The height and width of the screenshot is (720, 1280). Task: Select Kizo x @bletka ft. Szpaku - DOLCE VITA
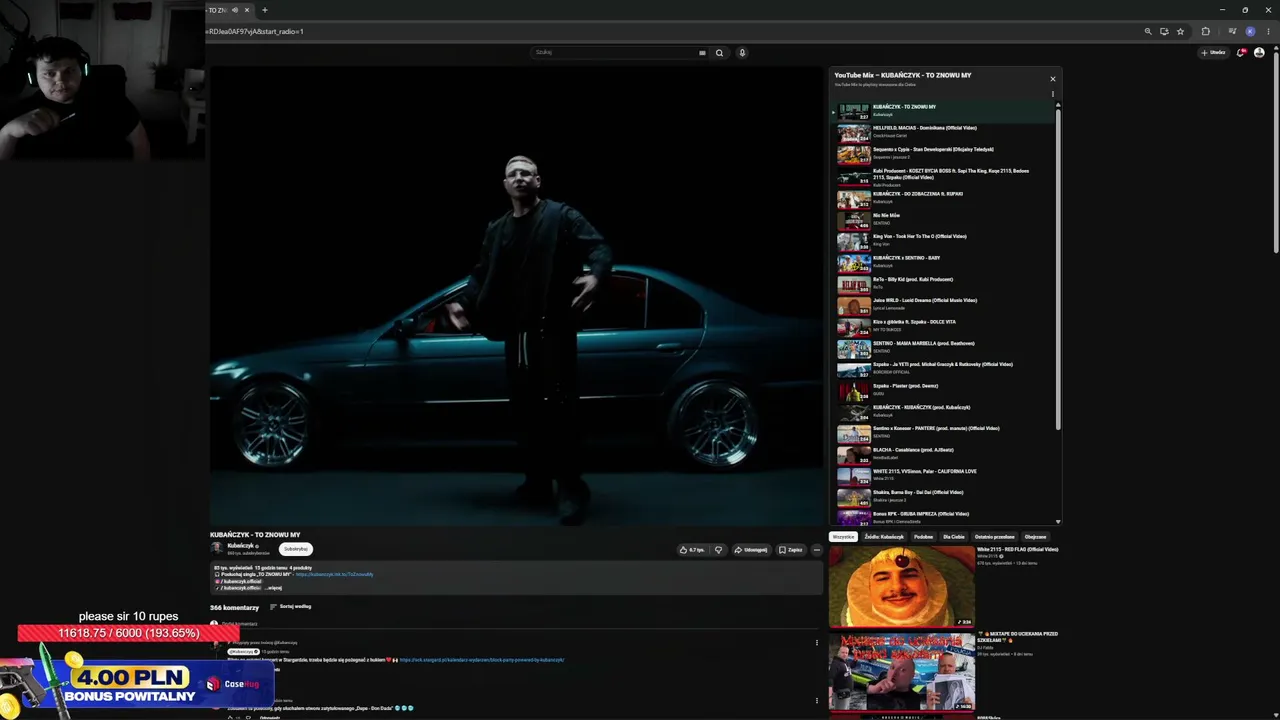click(945, 326)
